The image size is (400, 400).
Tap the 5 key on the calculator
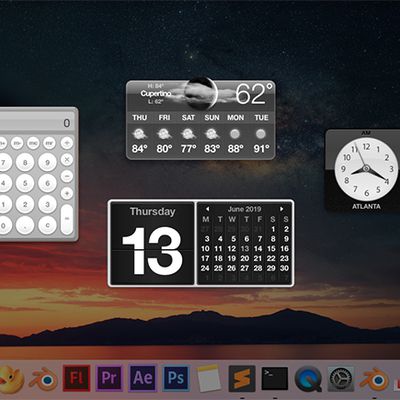point(25,183)
